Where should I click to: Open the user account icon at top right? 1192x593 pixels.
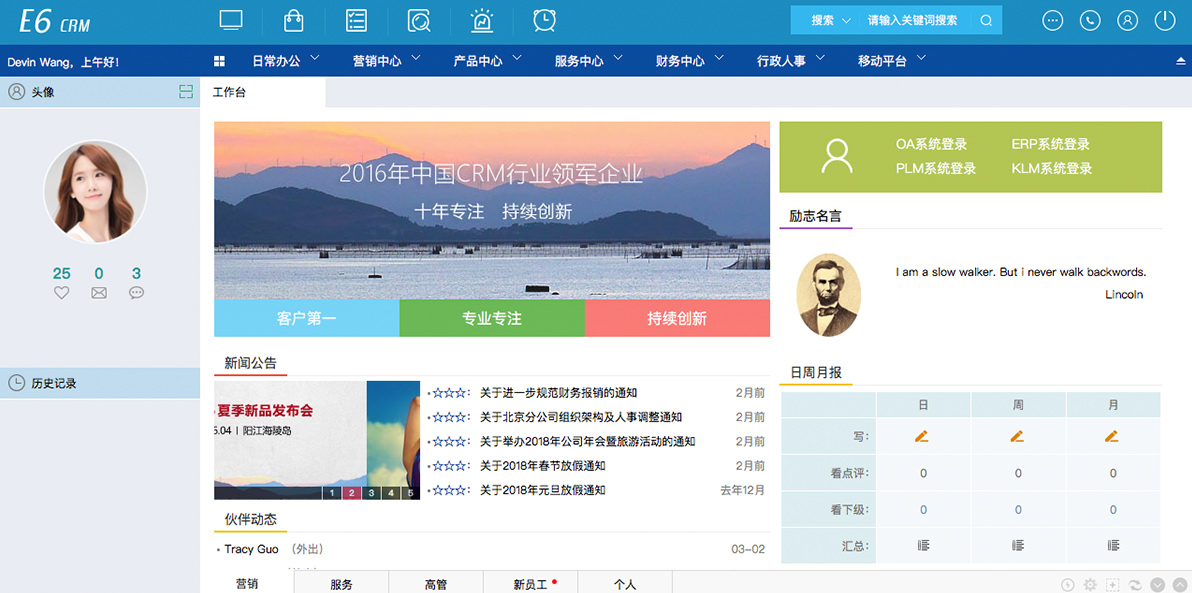[1127, 19]
